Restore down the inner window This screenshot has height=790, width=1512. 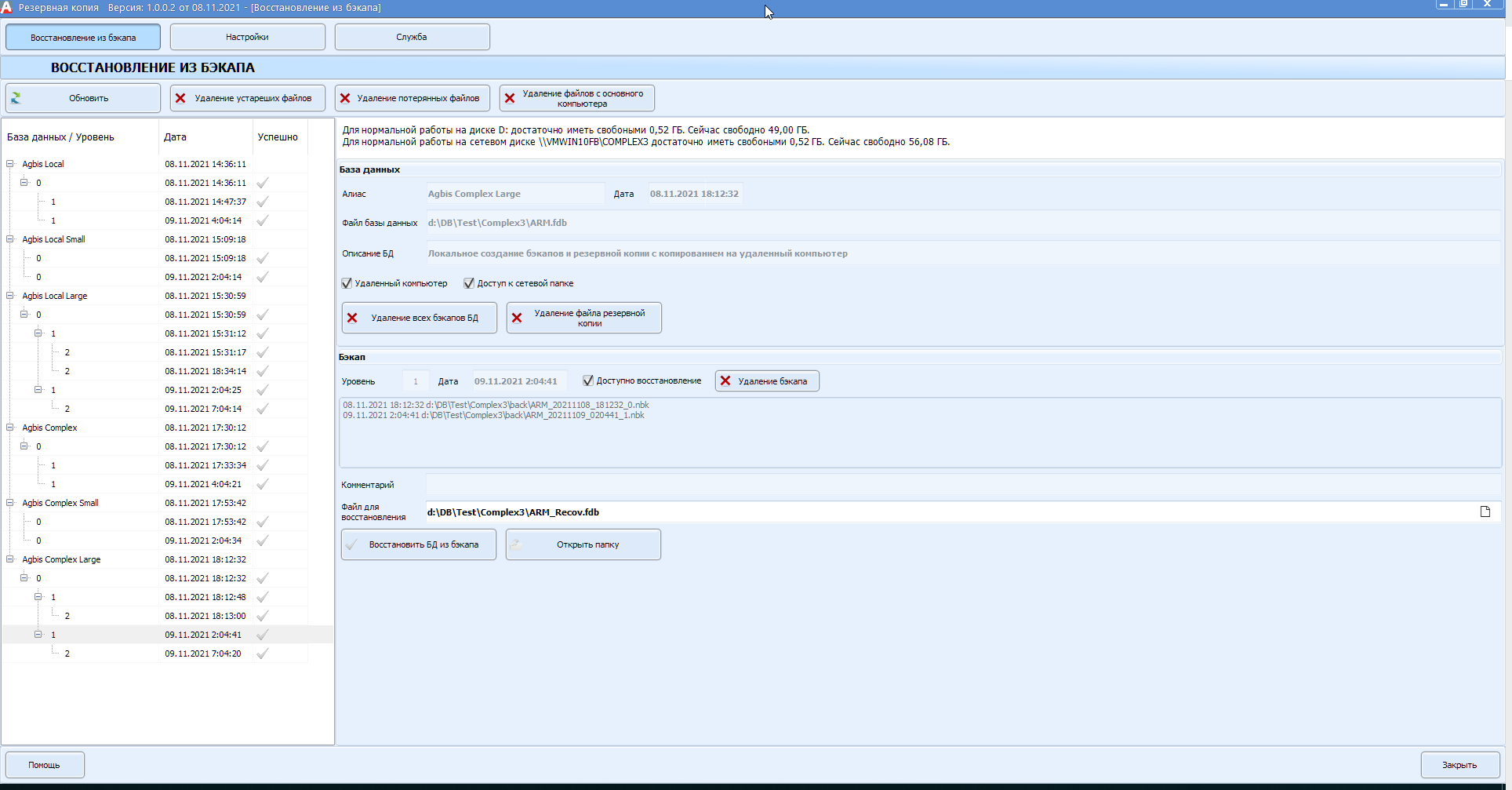click(1463, 4)
